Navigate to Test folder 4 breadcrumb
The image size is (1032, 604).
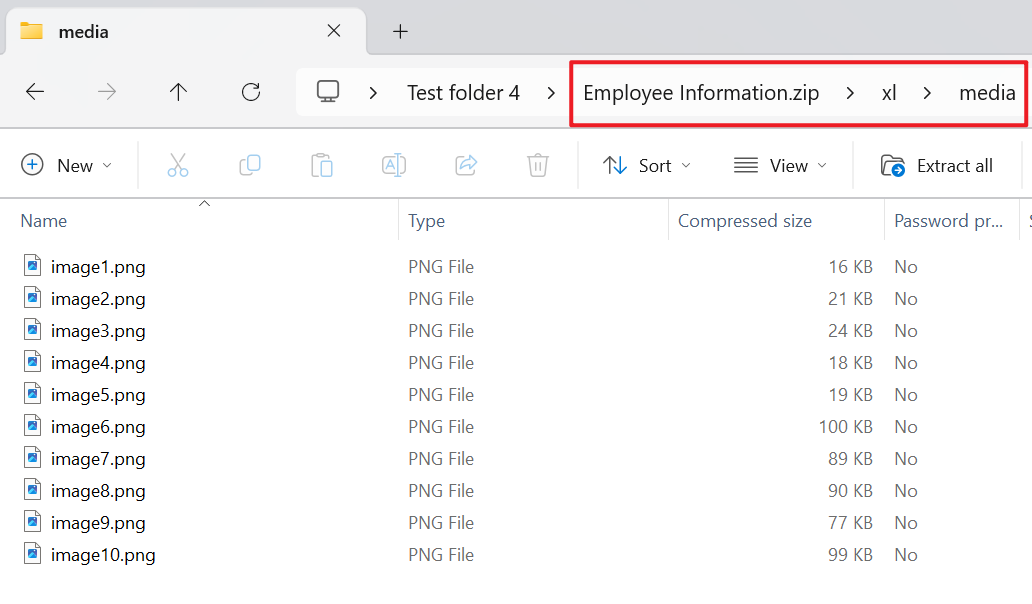click(463, 93)
